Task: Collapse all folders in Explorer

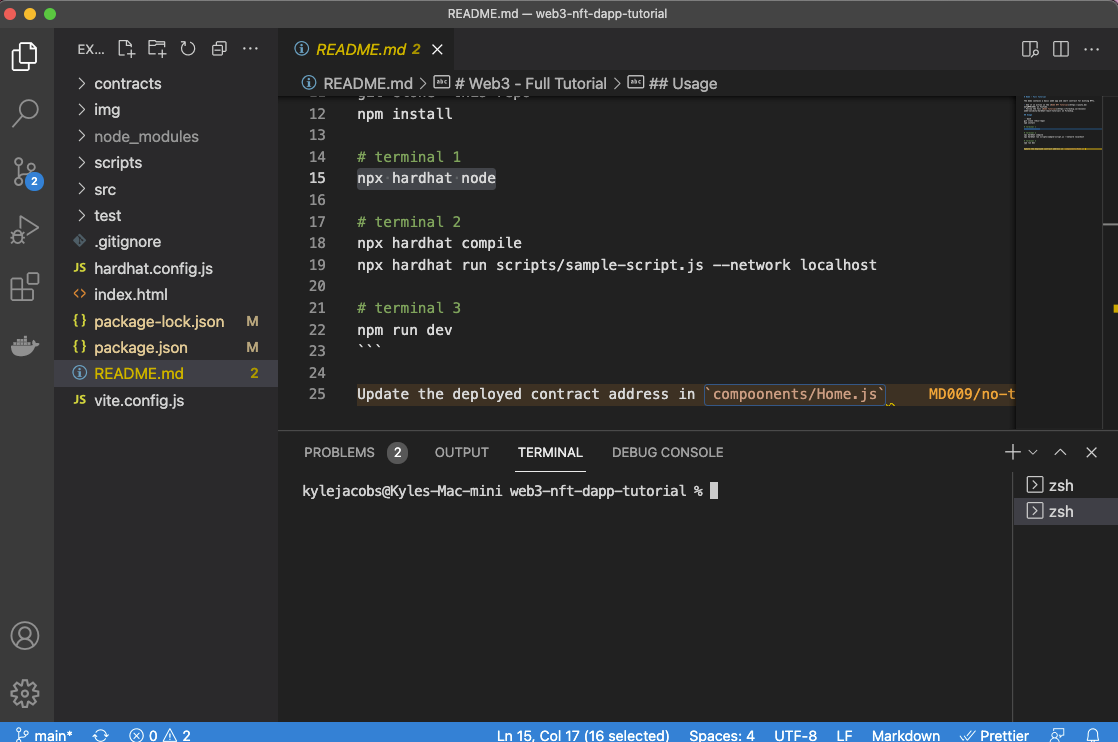Action: [219, 49]
